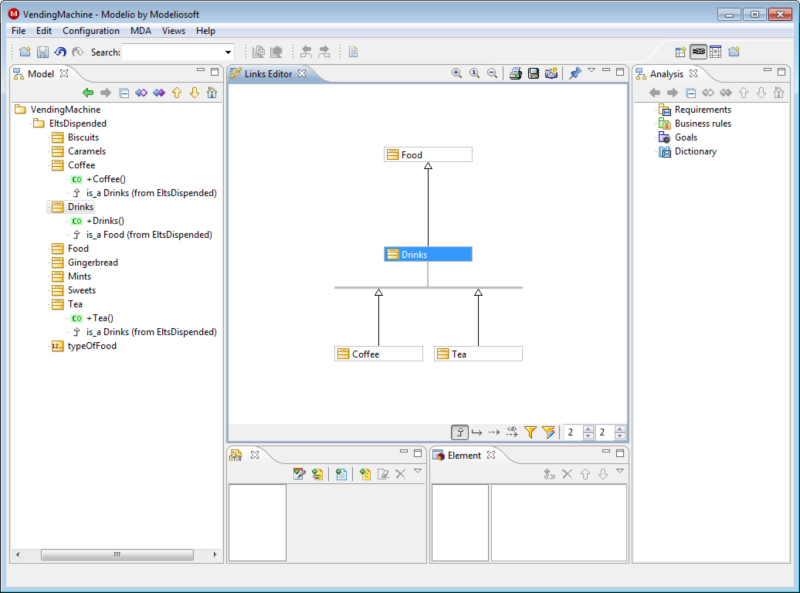
Task: Select Business rules in Analysis panel
Action: click(x=702, y=124)
